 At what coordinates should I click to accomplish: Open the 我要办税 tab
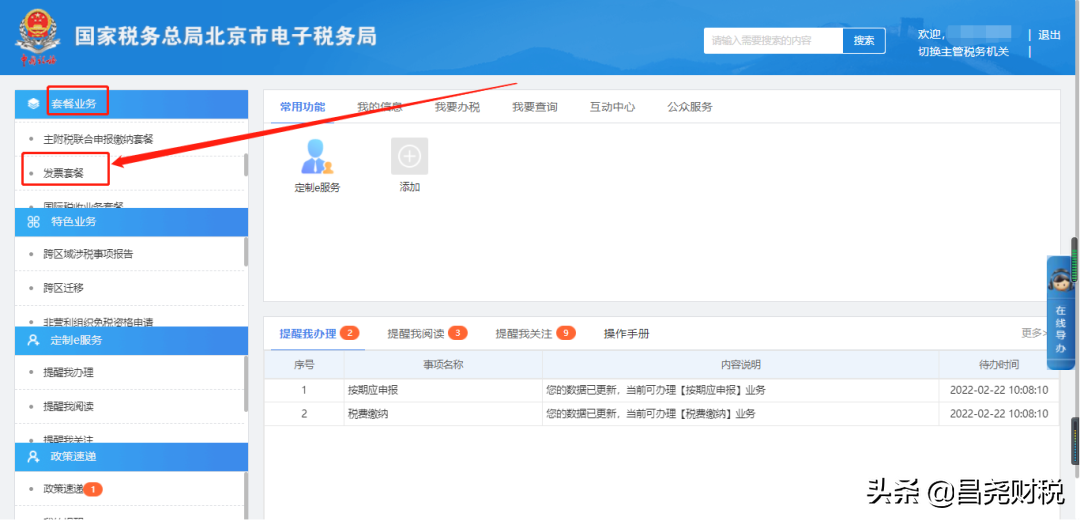457,107
